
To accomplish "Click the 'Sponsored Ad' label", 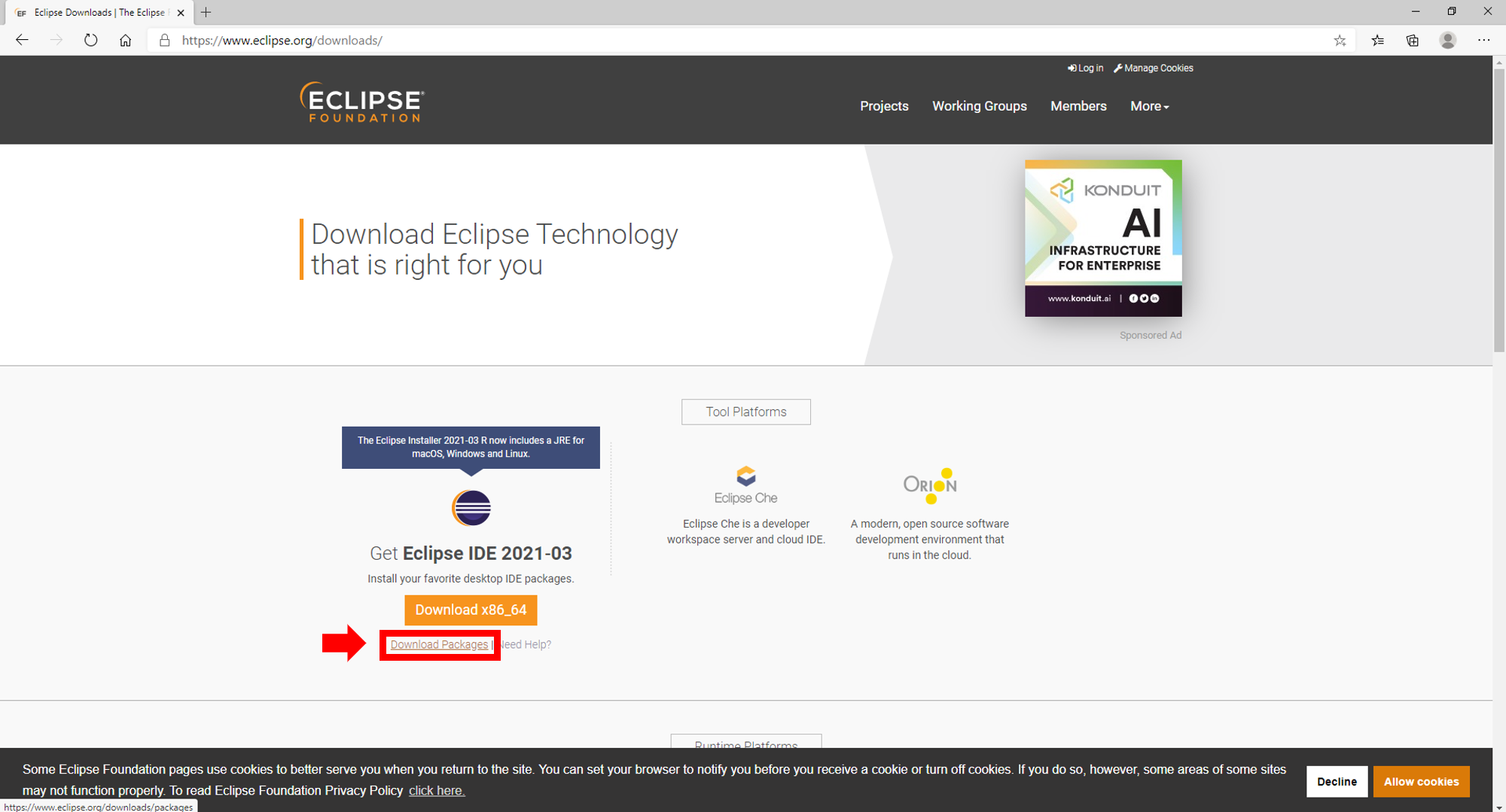I will pos(1151,336).
